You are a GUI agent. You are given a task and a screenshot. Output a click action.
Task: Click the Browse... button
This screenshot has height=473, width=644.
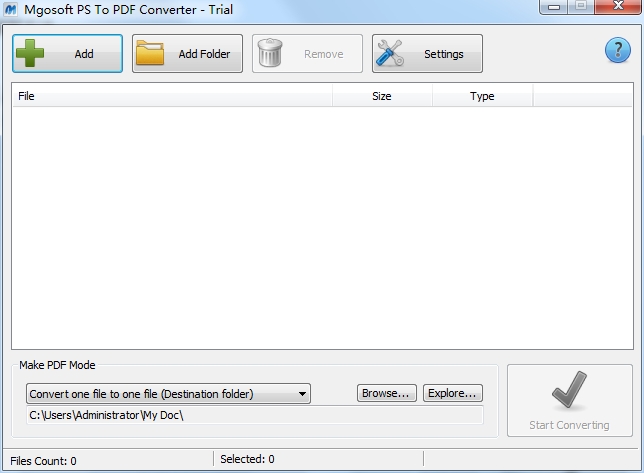coord(386,393)
